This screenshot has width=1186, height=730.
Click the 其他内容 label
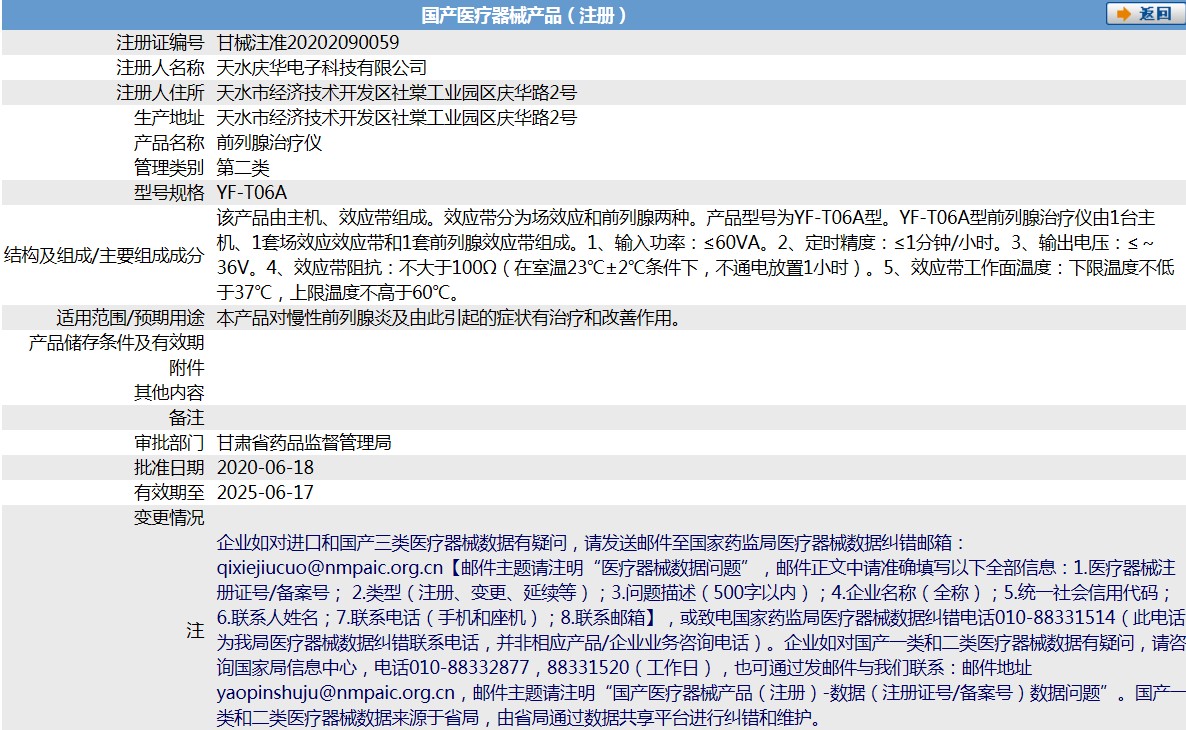pos(169,393)
